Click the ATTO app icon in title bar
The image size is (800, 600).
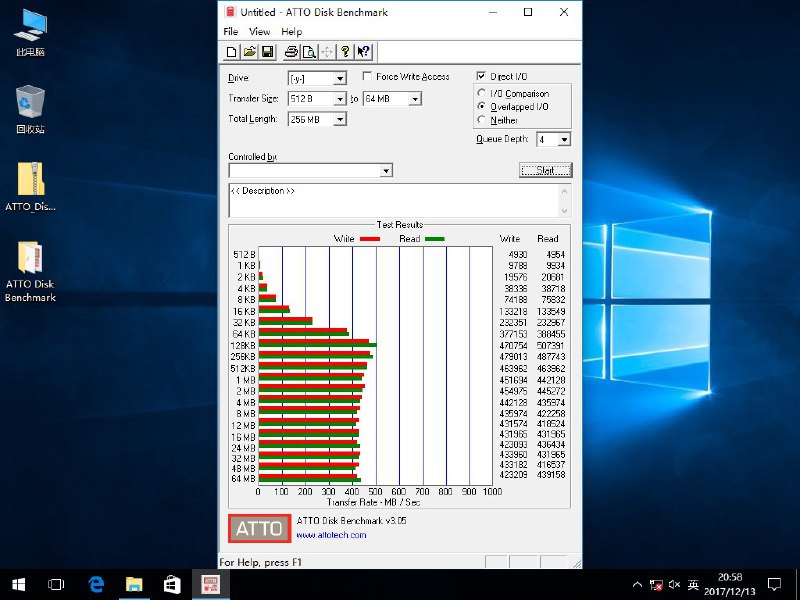[x=230, y=12]
